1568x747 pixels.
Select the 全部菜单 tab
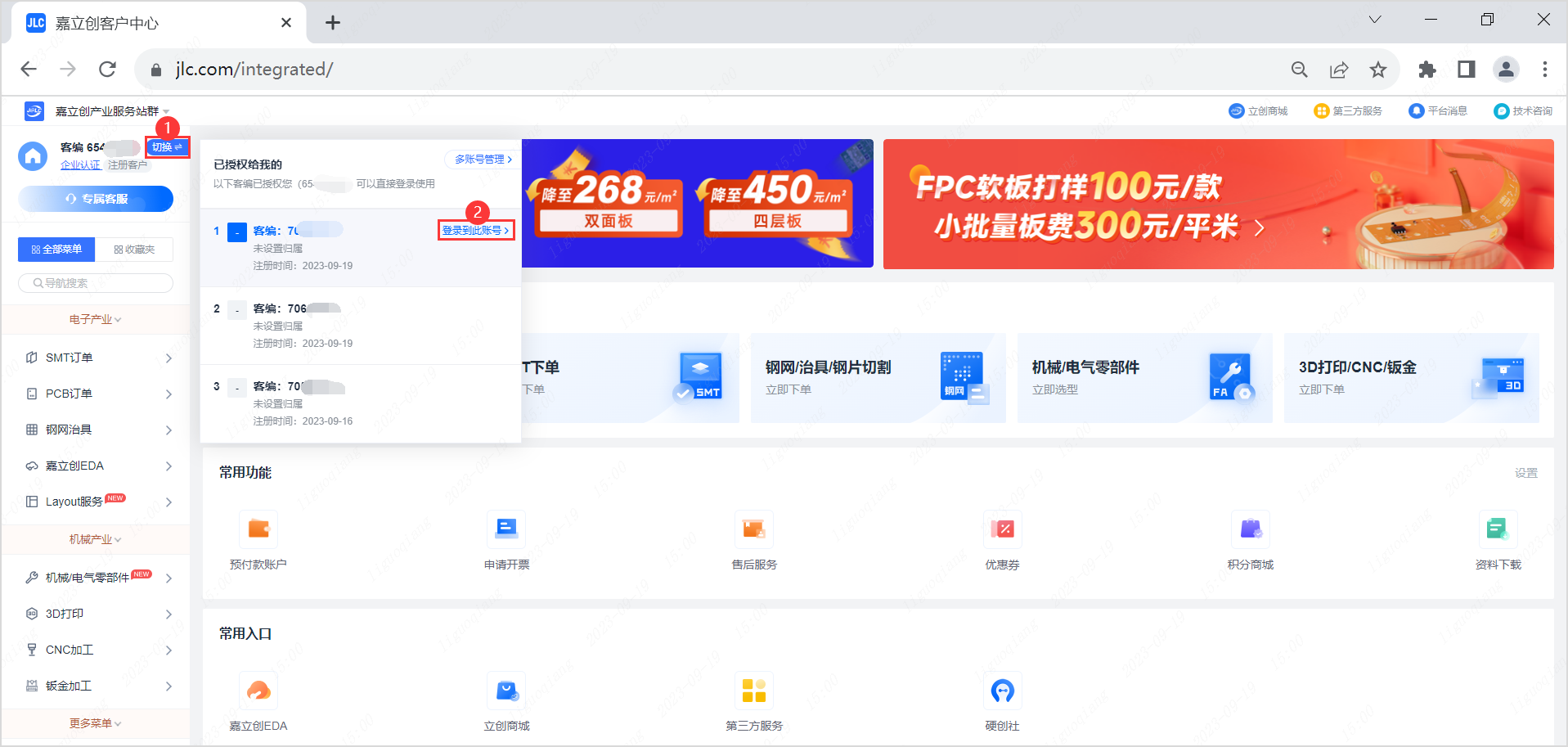coord(56,250)
